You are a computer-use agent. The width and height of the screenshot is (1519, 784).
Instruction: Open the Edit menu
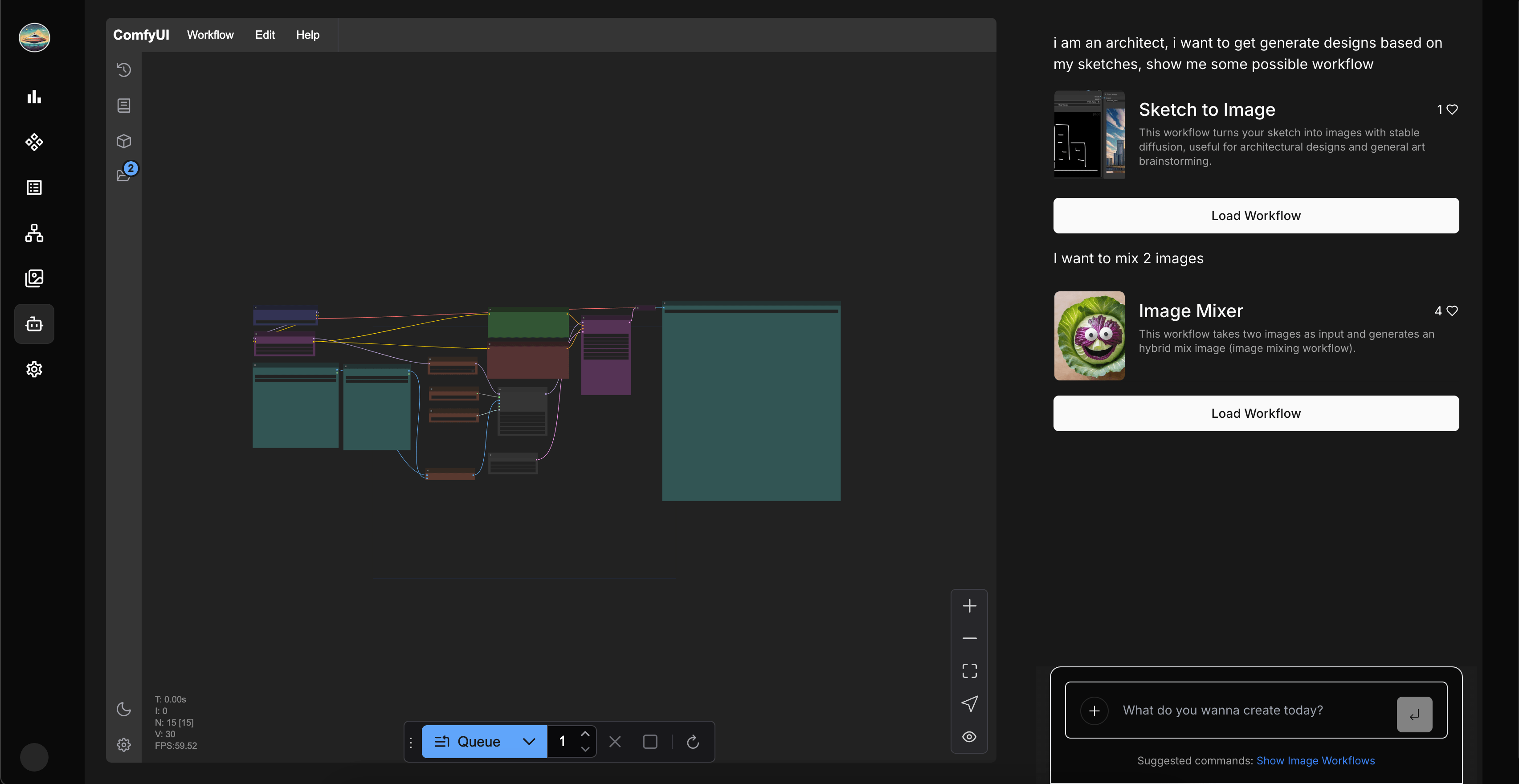[265, 35]
